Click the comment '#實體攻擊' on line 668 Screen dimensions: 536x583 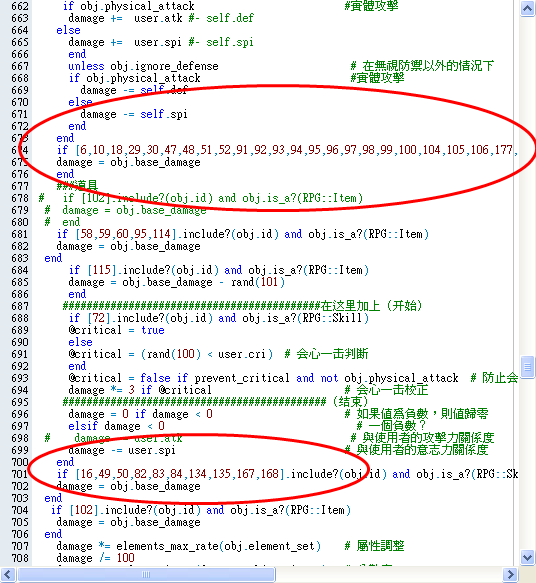[377, 78]
